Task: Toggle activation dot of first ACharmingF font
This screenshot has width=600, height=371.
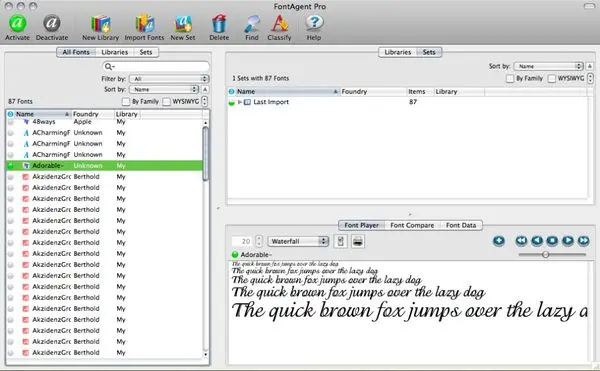Action: tap(11, 133)
